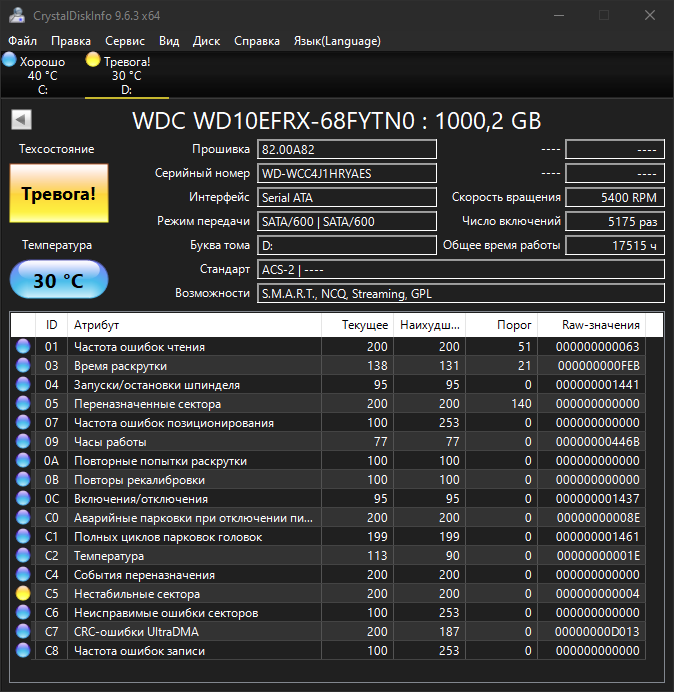Select the Переназначенные сектора row
The image size is (674, 692).
tap(328, 403)
